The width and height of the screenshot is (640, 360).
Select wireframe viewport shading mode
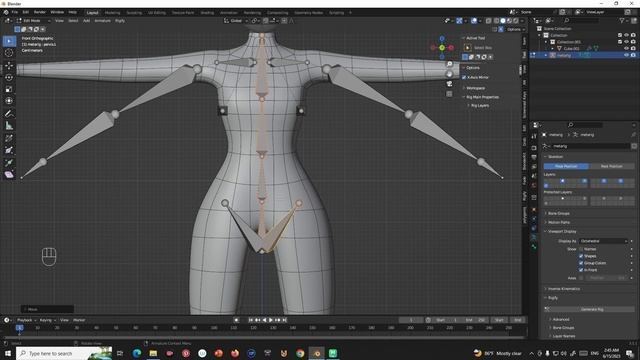[x=496, y=20]
